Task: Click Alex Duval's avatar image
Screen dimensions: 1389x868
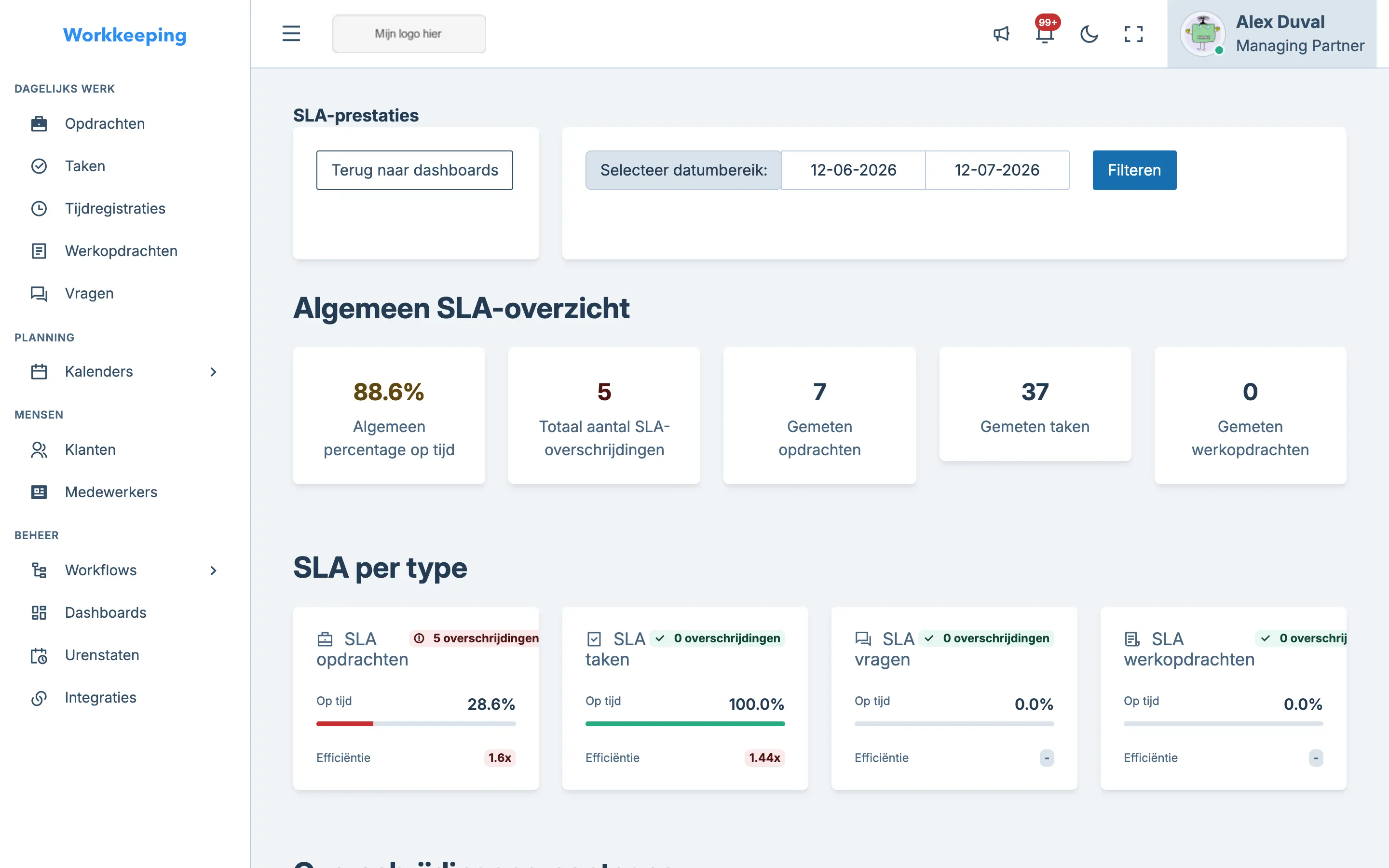Action: [x=1202, y=34]
